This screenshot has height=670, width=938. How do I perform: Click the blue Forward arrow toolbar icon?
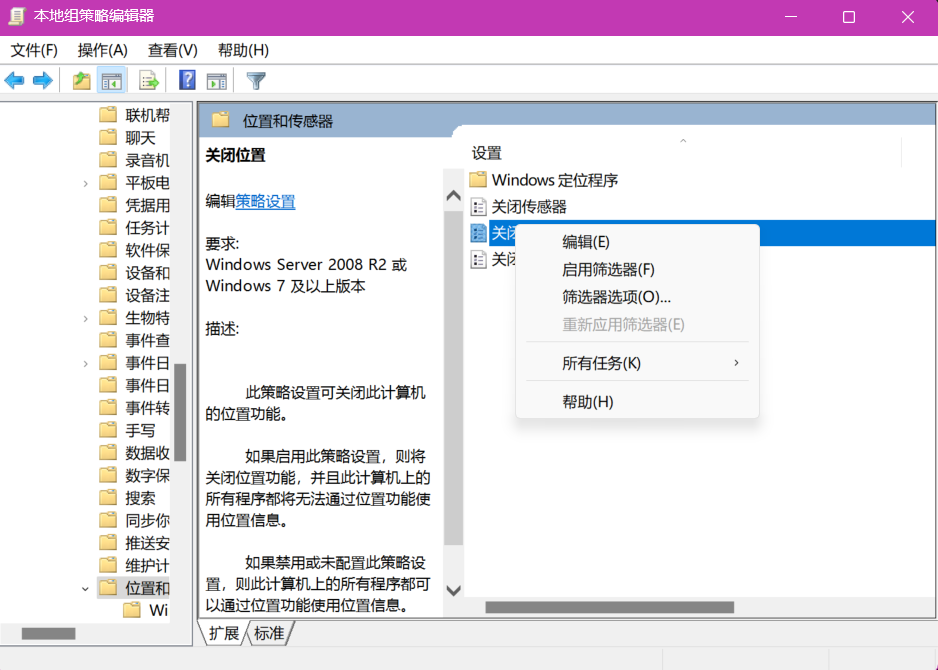42,81
